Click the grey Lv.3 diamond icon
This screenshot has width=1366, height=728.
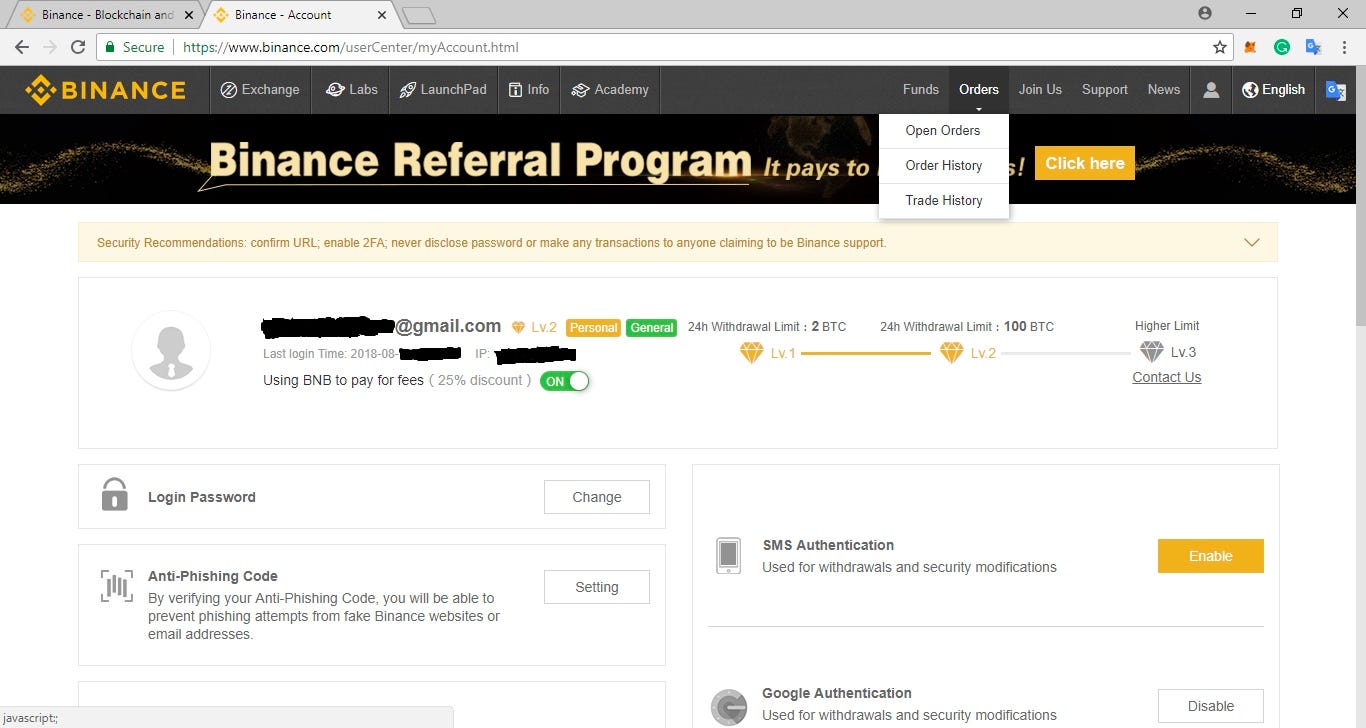pos(1152,352)
